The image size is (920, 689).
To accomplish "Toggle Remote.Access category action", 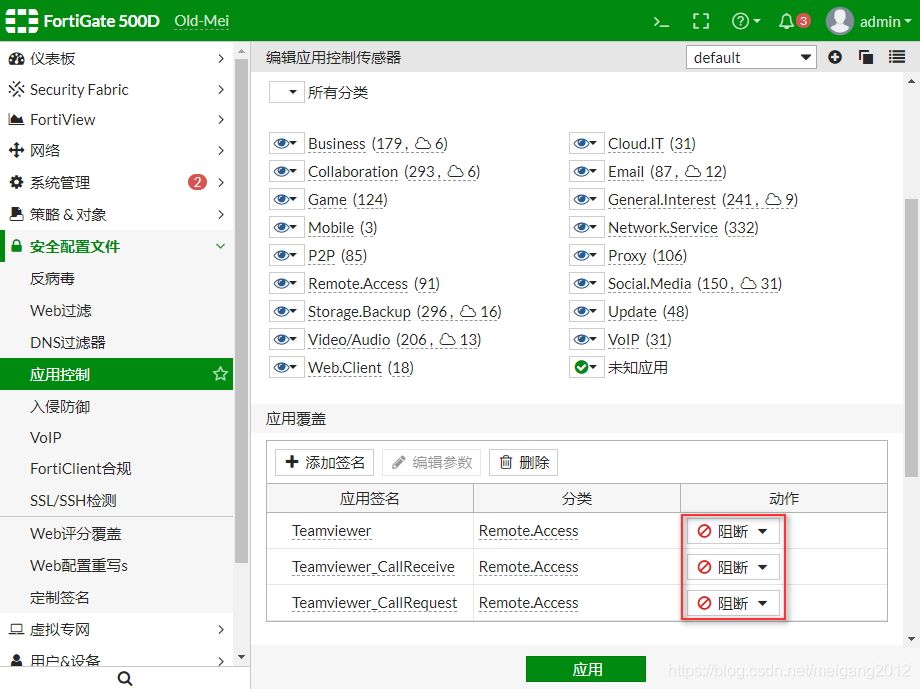I will point(286,283).
